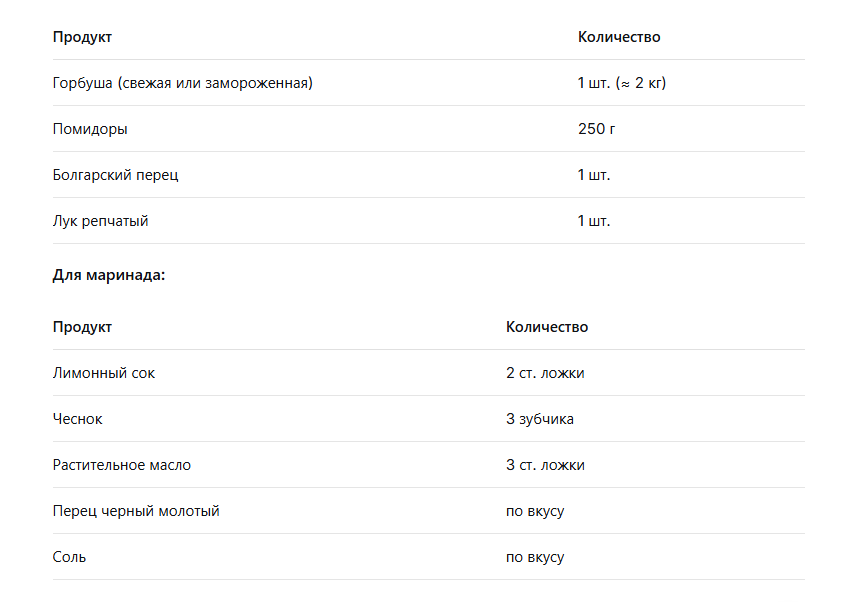The image size is (845, 602).
Task: Select the 'Перец черный молотый' cell
Action: pyautogui.click(x=136, y=511)
